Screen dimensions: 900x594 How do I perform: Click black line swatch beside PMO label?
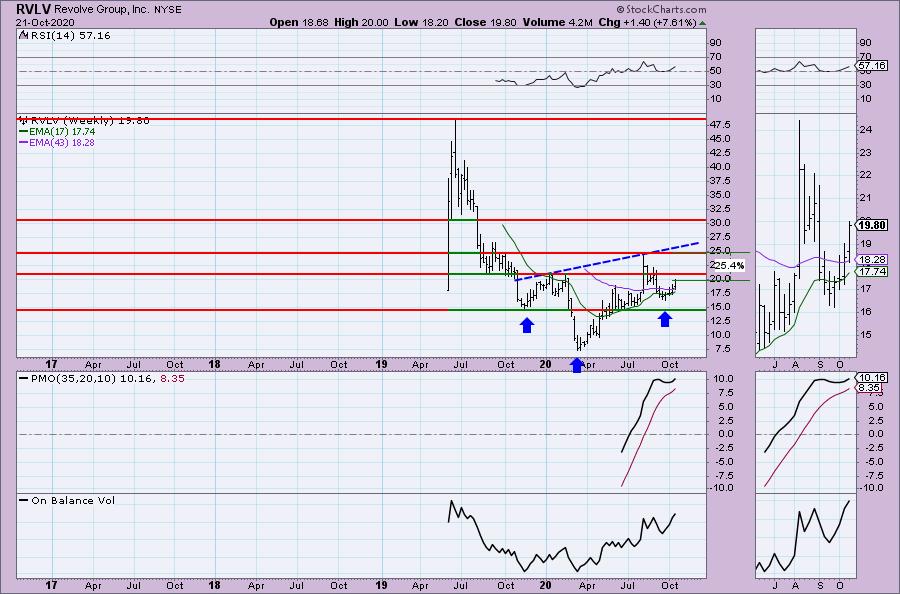pos(23,378)
